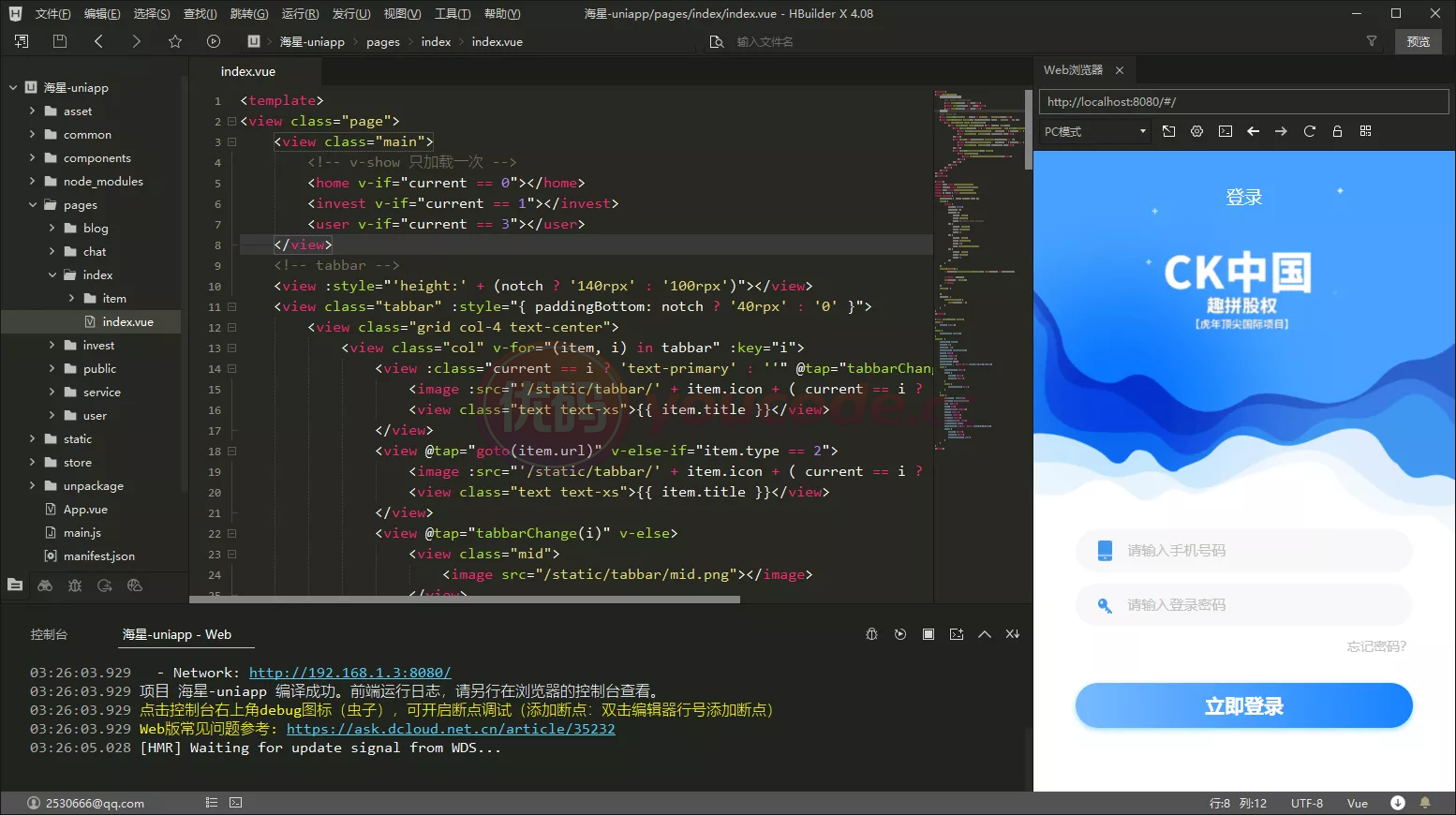Click the debug bug icon in console toolbar

[871, 634]
